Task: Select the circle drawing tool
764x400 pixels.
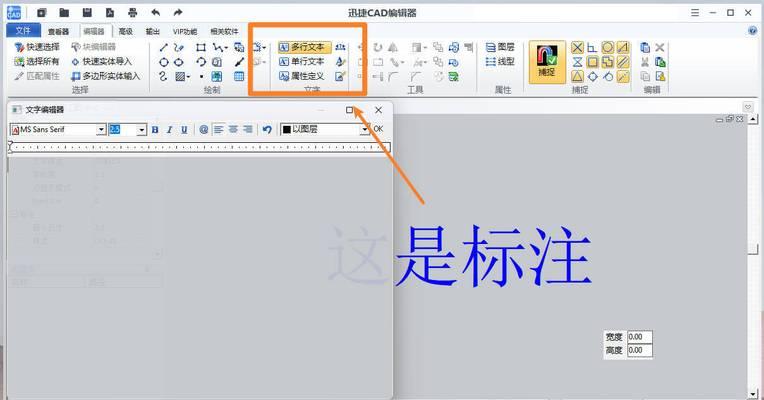Action: [x=164, y=62]
